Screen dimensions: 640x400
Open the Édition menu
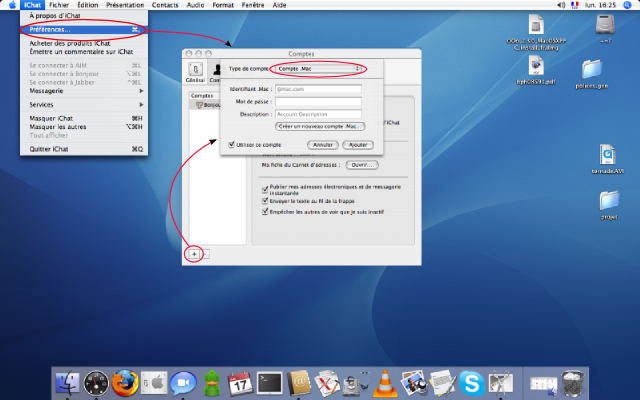pyautogui.click(x=88, y=5)
